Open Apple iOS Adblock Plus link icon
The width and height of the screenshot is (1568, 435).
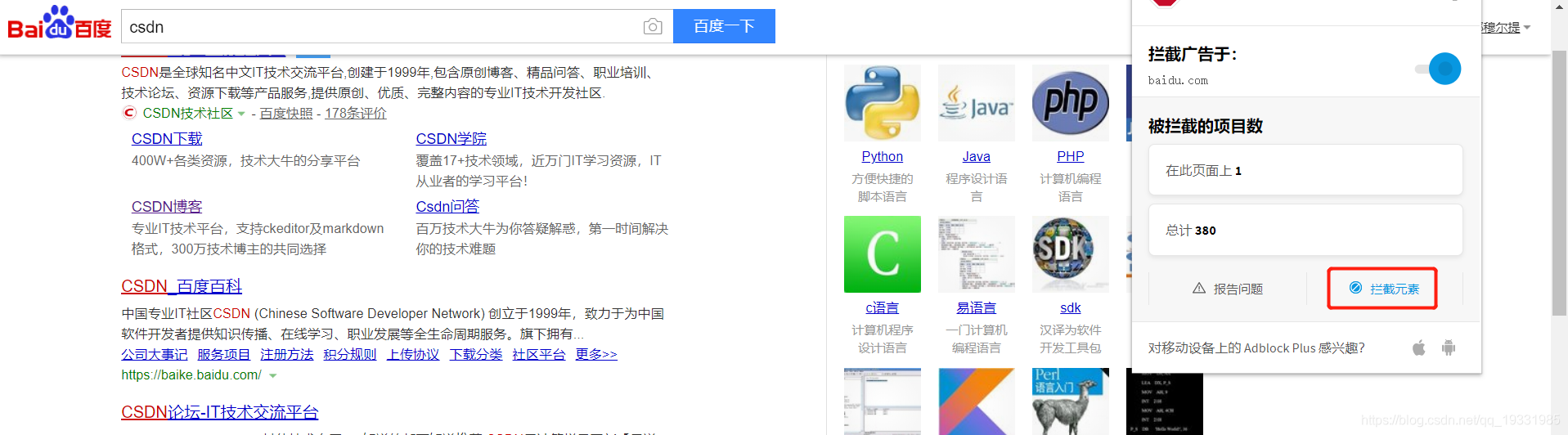click(1419, 348)
